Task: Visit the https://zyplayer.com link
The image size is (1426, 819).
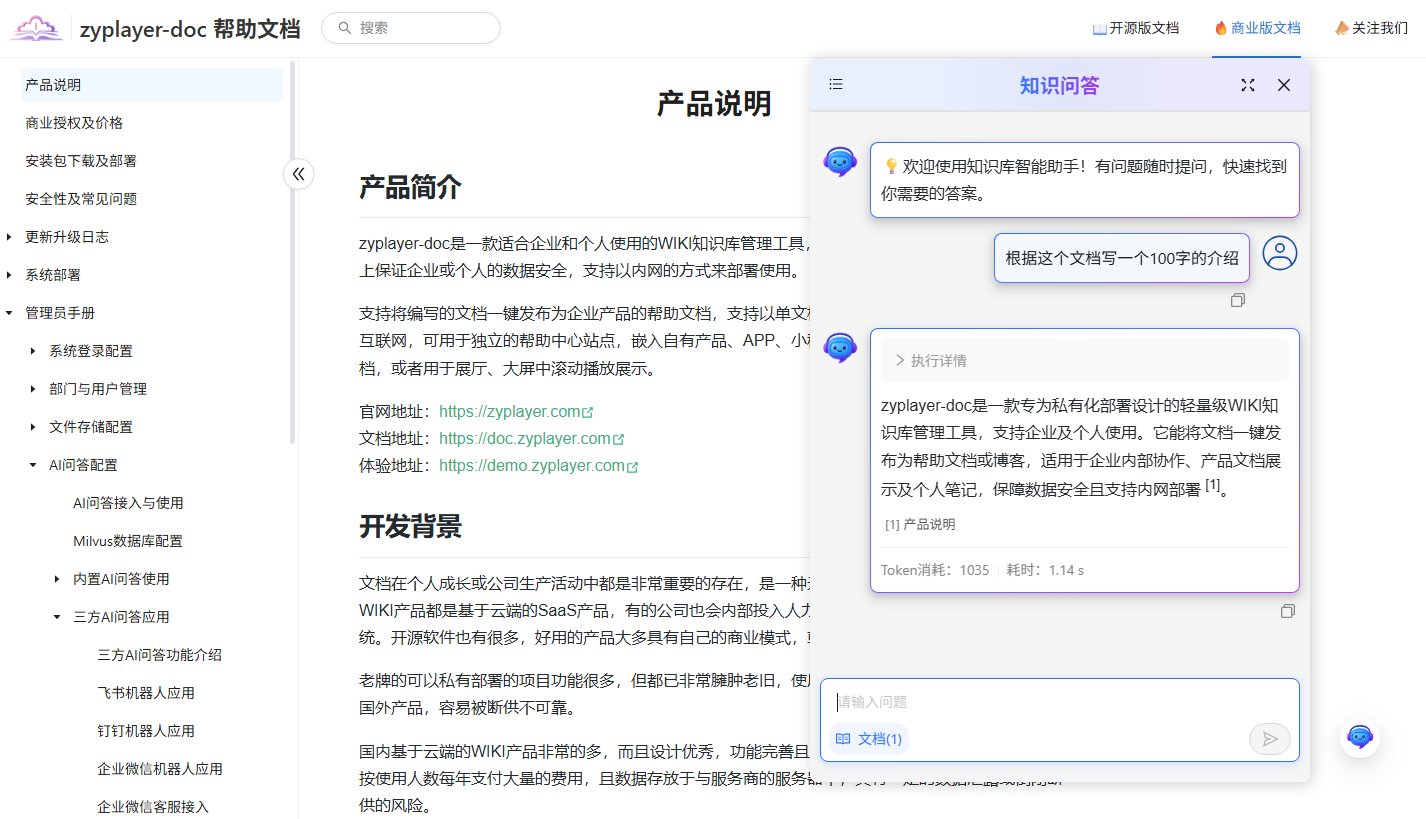Action: pyautogui.click(x=510, y=411)
